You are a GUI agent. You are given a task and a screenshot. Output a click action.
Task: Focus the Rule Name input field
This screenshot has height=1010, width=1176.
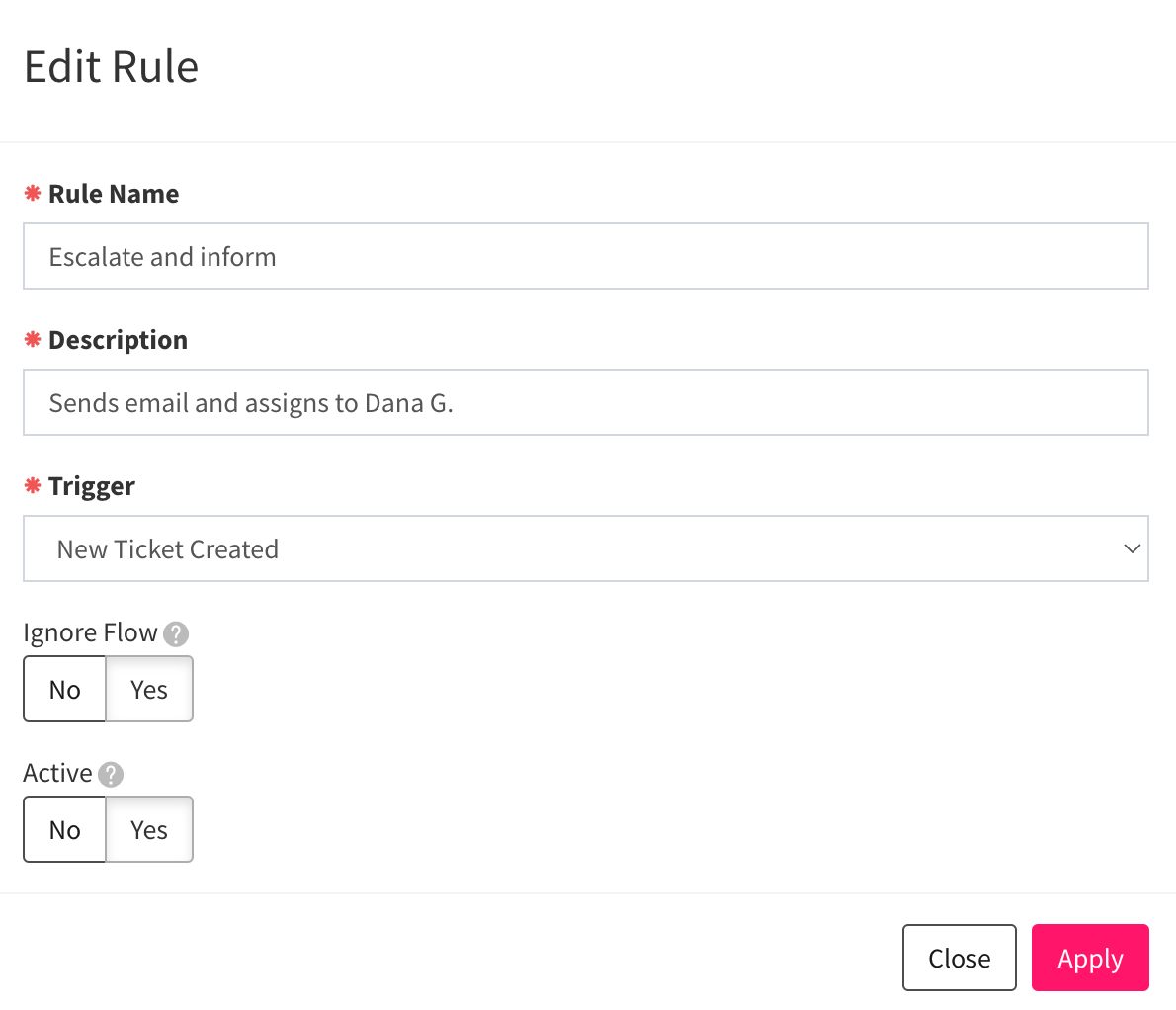point(586,256)
